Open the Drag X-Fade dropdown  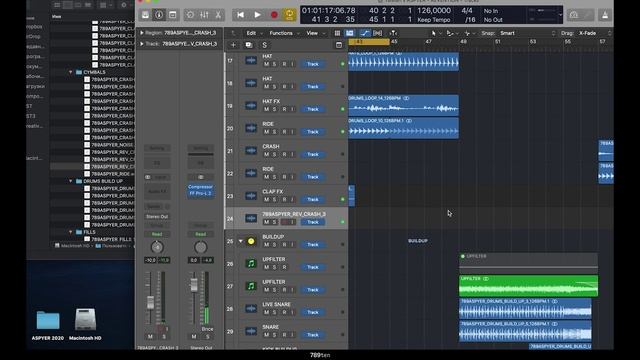594,33
